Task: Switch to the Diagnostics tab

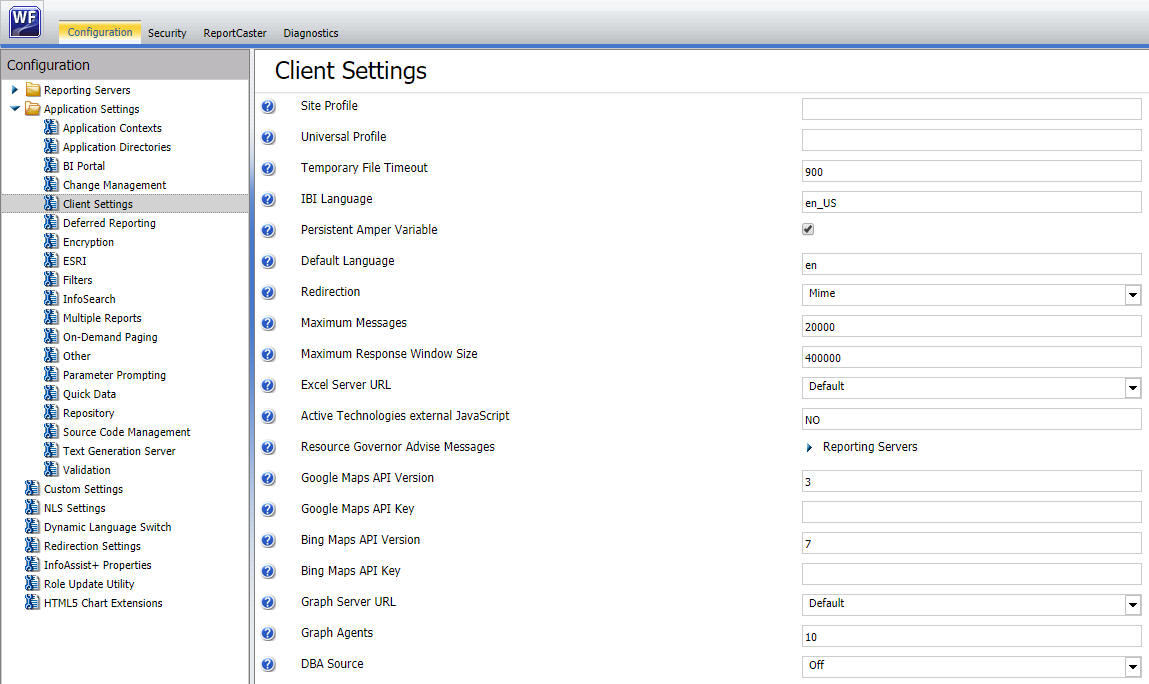Action: pos(311,33)
